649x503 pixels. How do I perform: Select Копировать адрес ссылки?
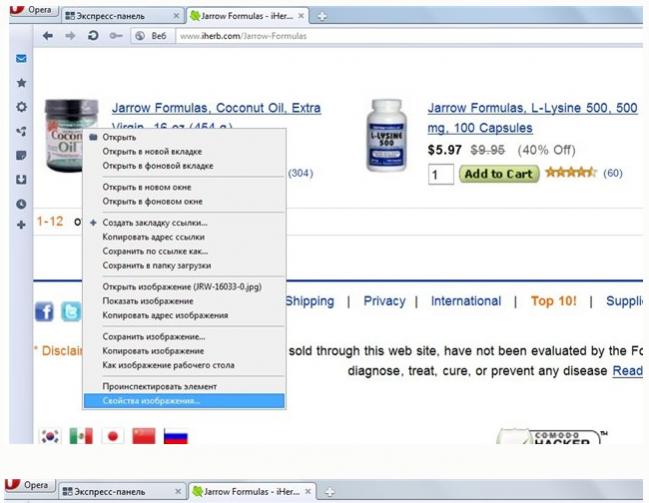(184, 237)
